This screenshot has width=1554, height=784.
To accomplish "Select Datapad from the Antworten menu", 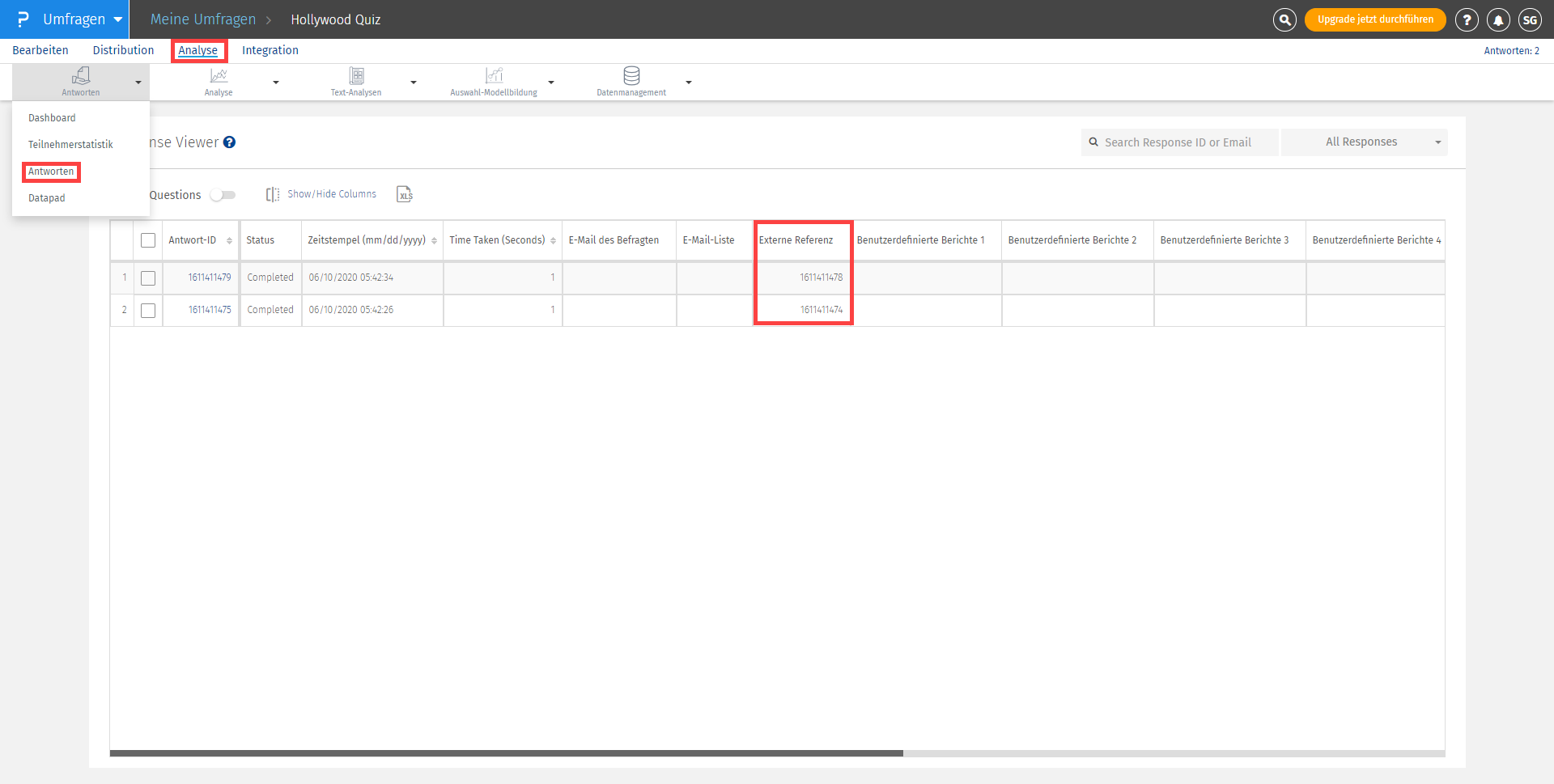I will click(x=46, y=197).
